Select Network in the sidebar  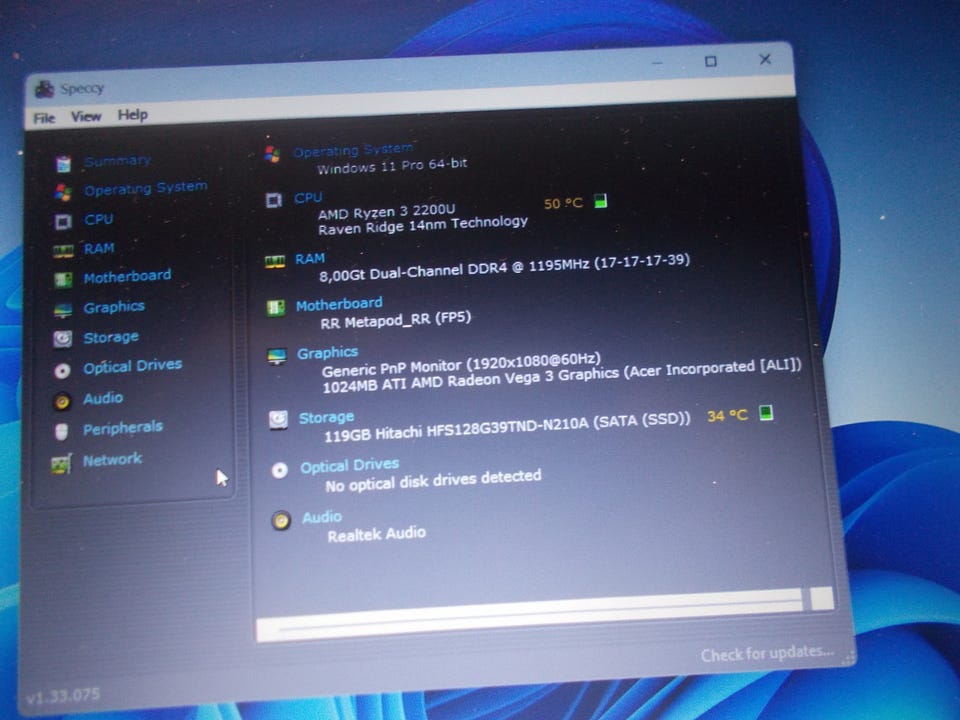click(x=113, y=459)
